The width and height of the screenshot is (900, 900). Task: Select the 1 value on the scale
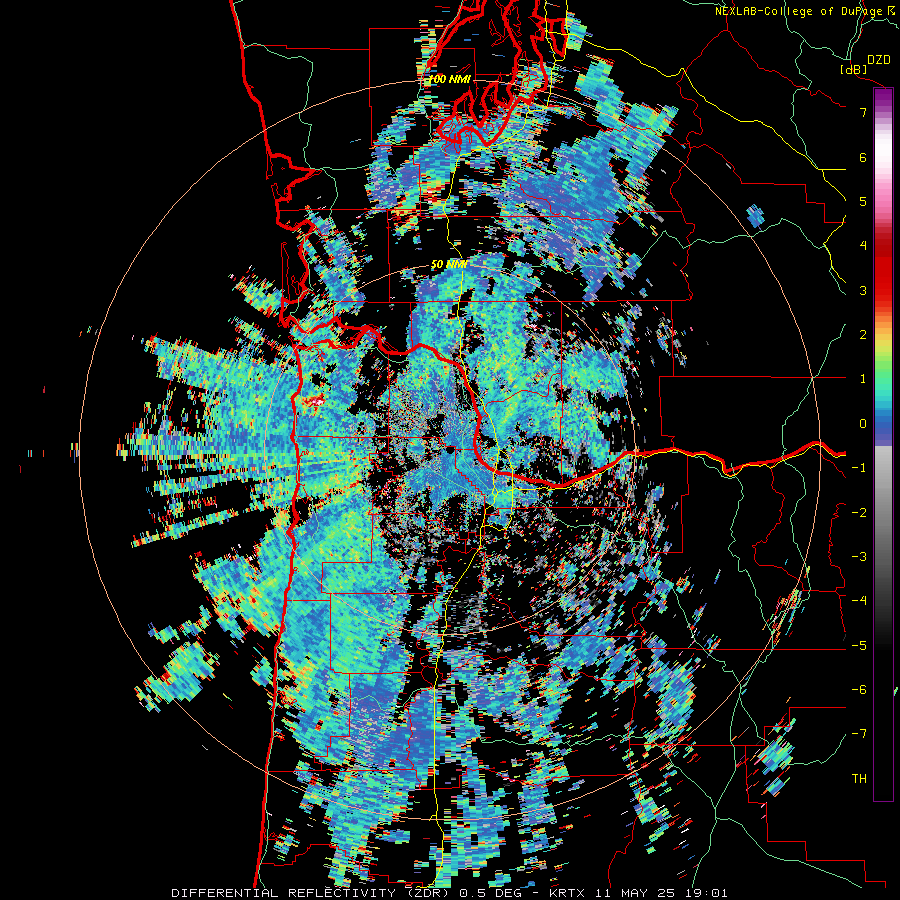tap(863, 379)
